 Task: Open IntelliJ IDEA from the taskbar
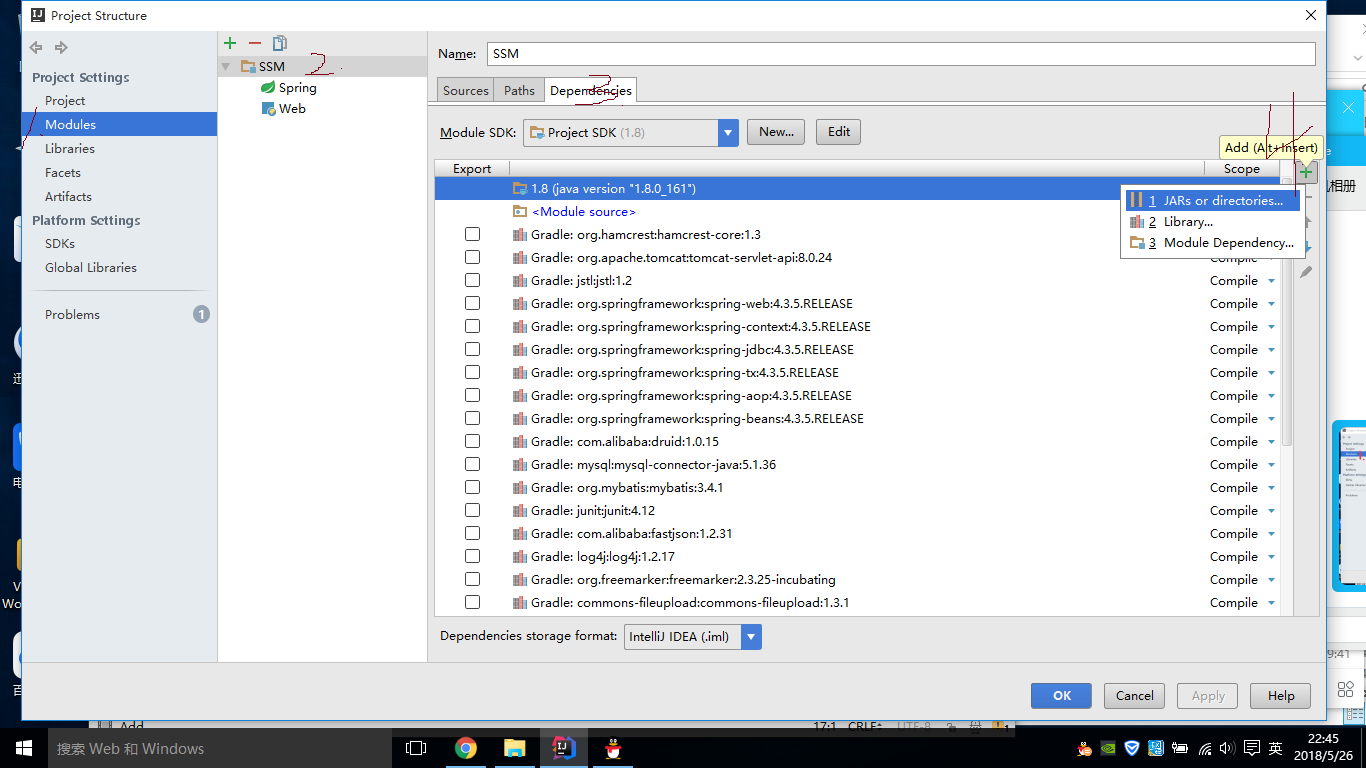(563, 747)
